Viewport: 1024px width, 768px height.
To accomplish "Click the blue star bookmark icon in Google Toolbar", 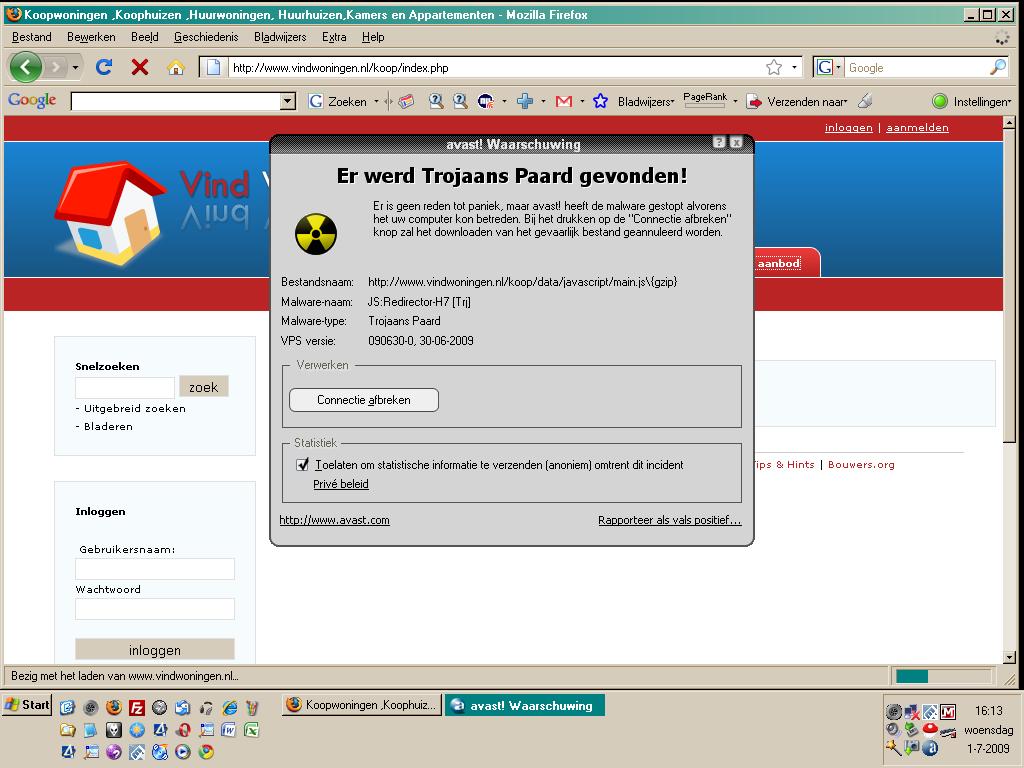I will coord(600,101).
